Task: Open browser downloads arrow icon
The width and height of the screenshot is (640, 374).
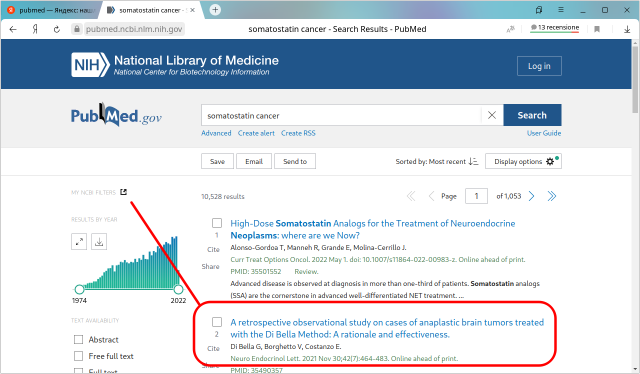Action: [627, 29]
